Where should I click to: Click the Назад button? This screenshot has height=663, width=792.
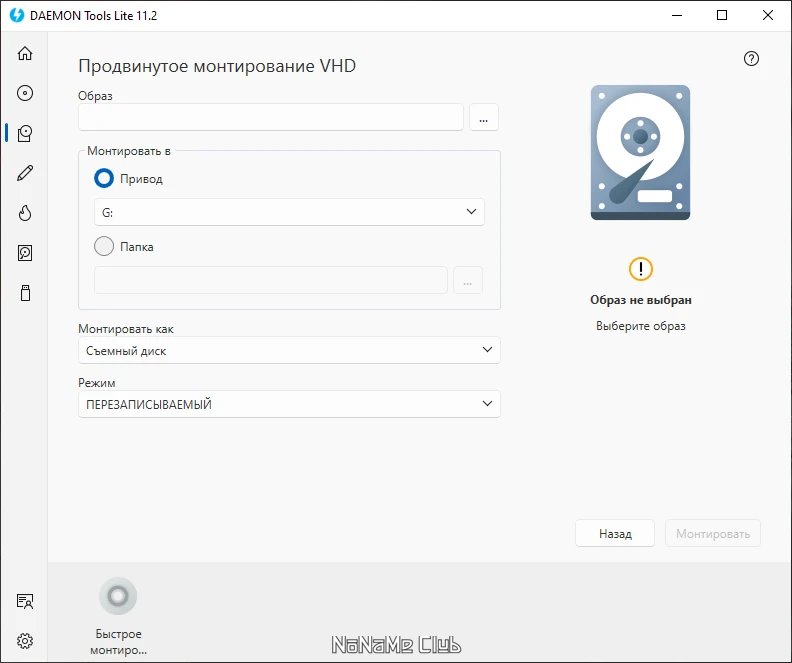pos(615,533)
